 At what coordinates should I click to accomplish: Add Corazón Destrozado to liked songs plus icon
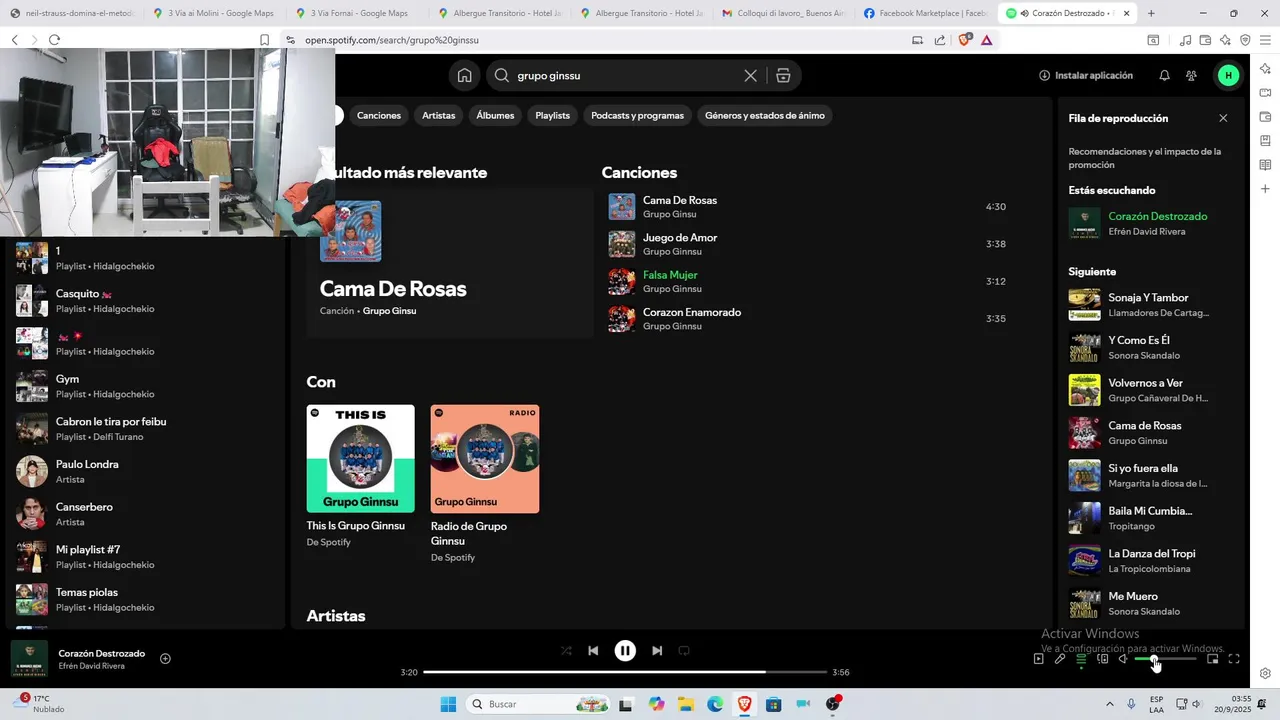click(x=165, y=658)
